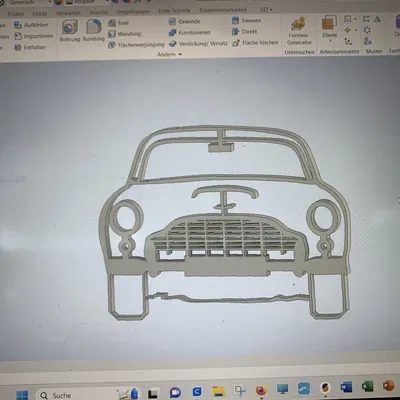Select the Trennen split tool
Screen dimensions: 400x400
[246, 21]
